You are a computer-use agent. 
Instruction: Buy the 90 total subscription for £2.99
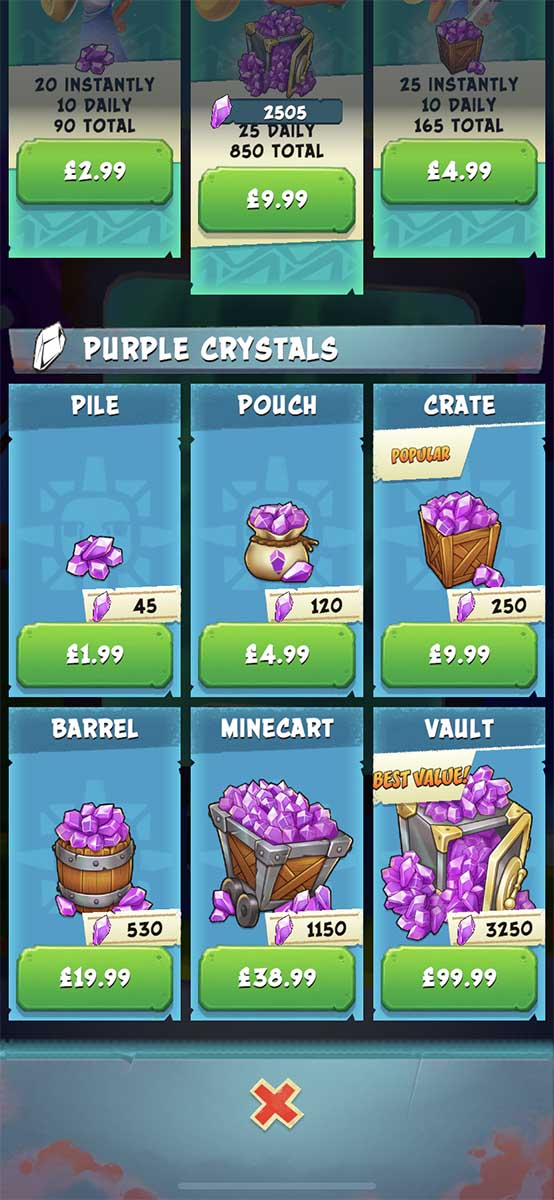(x=95, y=170)
